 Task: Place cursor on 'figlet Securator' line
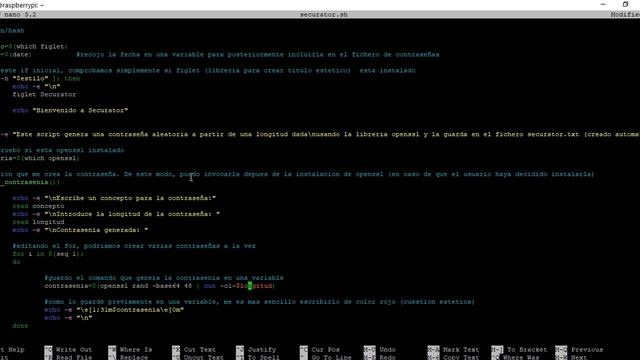(x=44, y=94)
